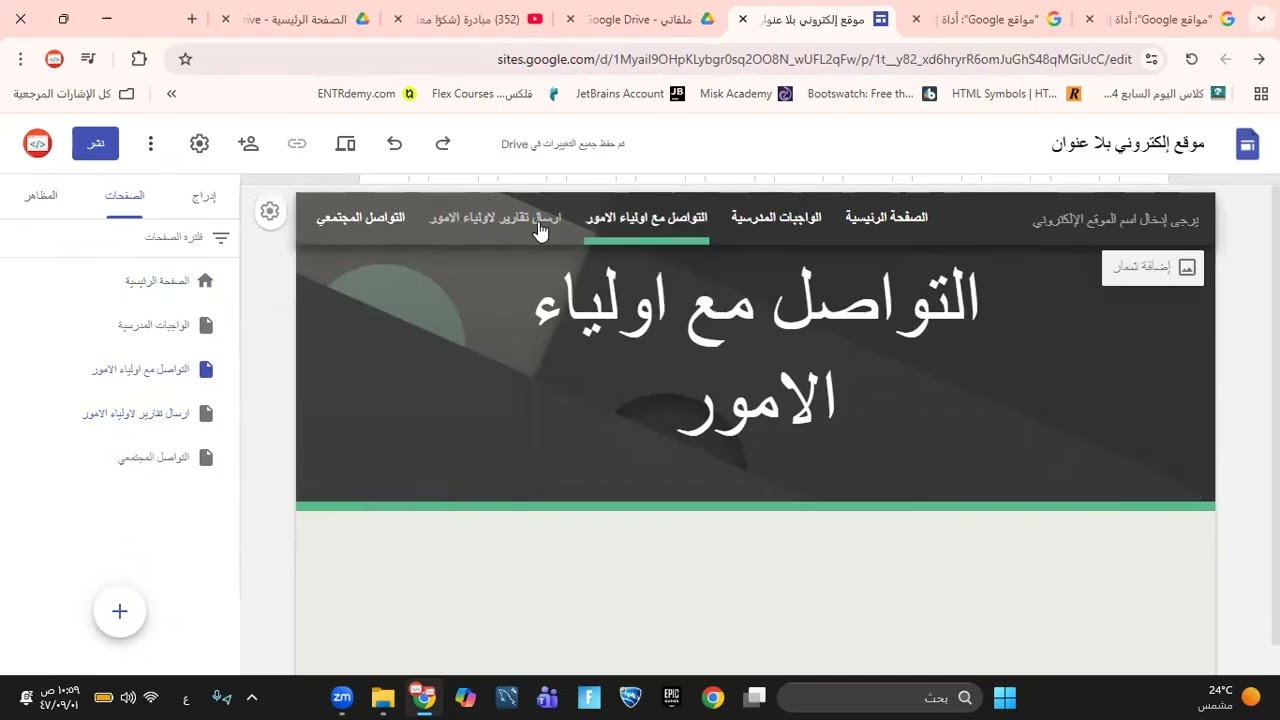Open the Sites more options menu
Screen dimensions: 1280x720
(150, 144)
